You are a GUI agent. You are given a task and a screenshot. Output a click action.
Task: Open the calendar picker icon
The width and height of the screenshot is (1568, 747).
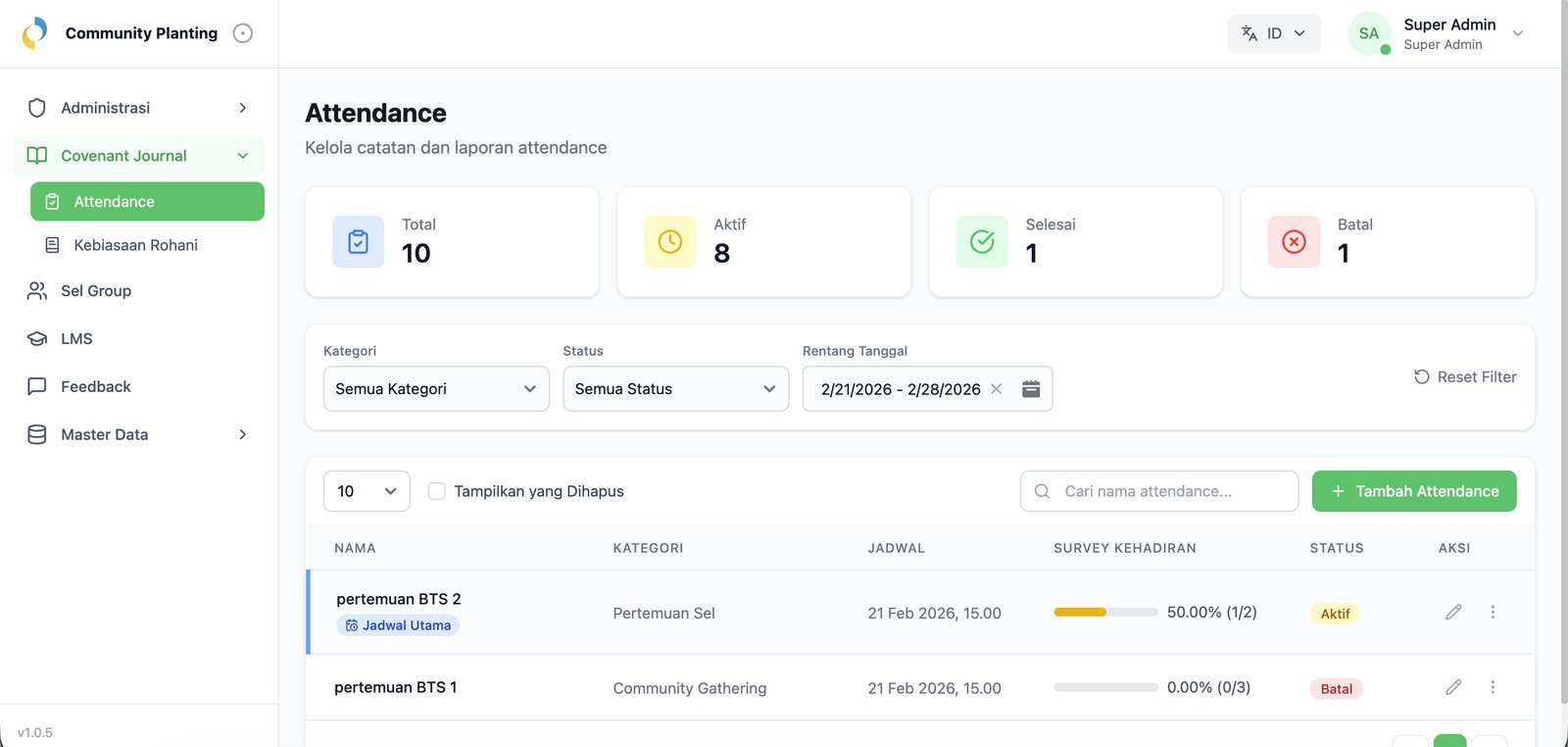1031,389
